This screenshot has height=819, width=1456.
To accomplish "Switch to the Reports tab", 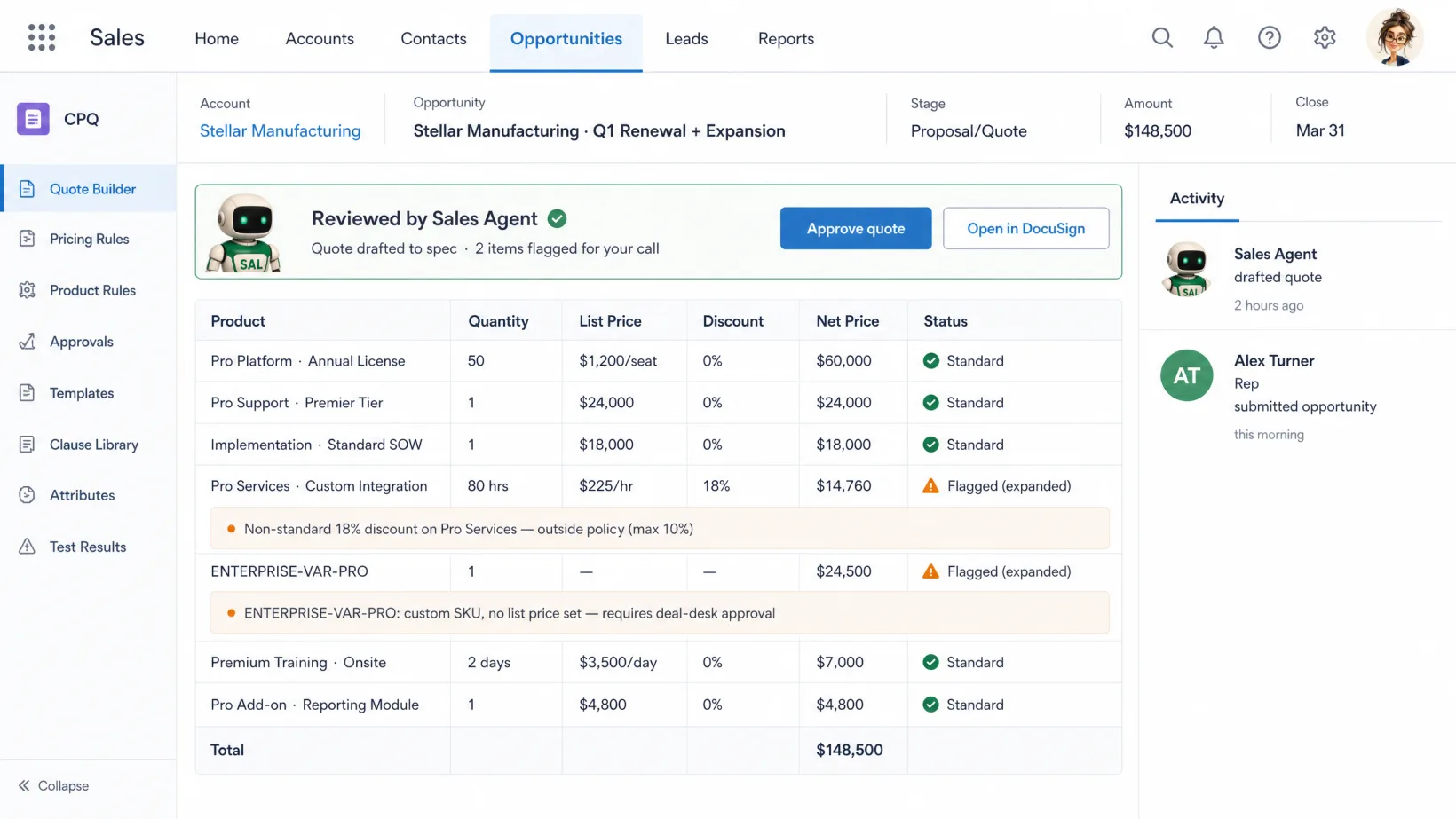I will tap(786, 39).
